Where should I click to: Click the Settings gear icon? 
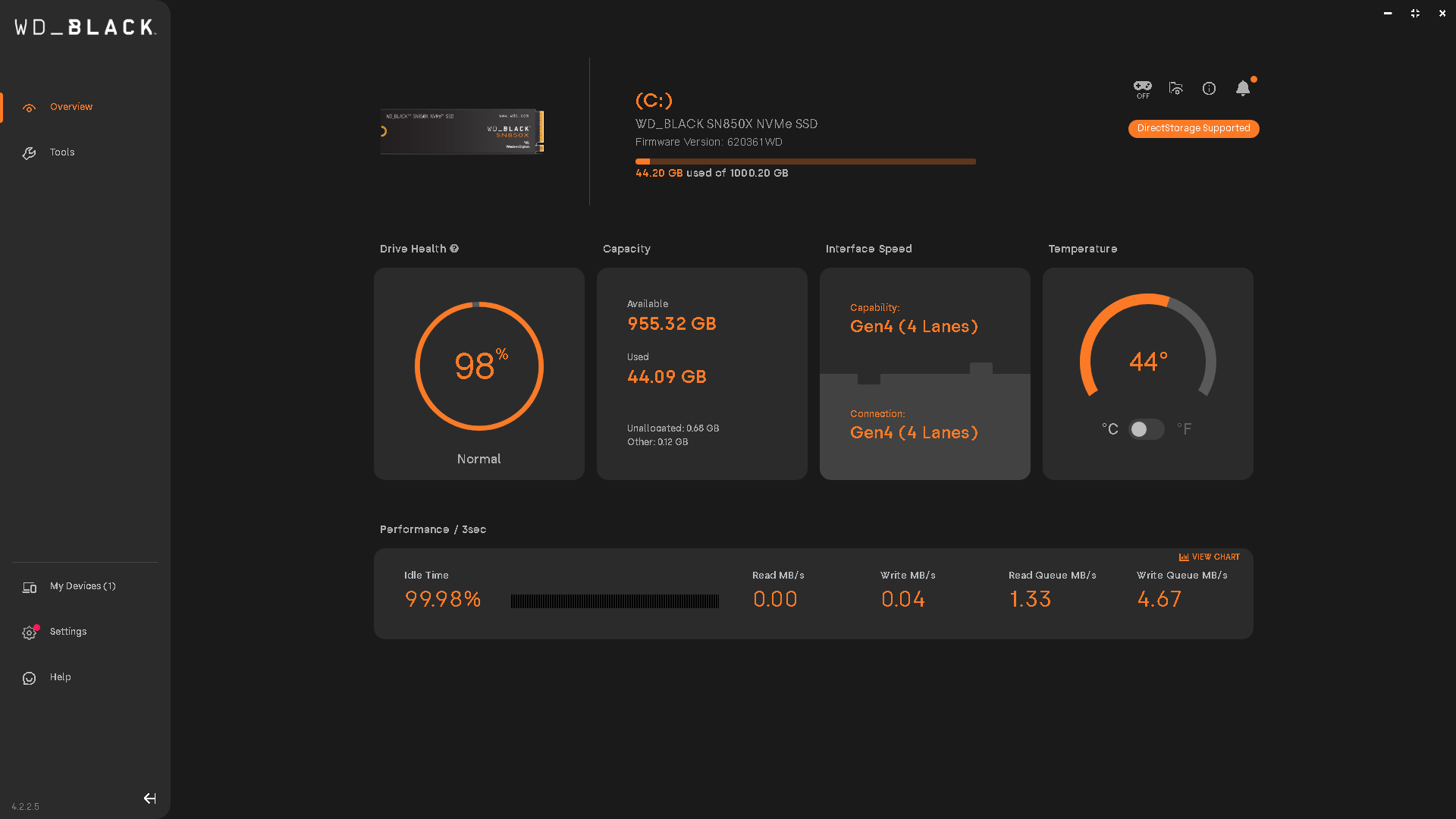point(30,632)
